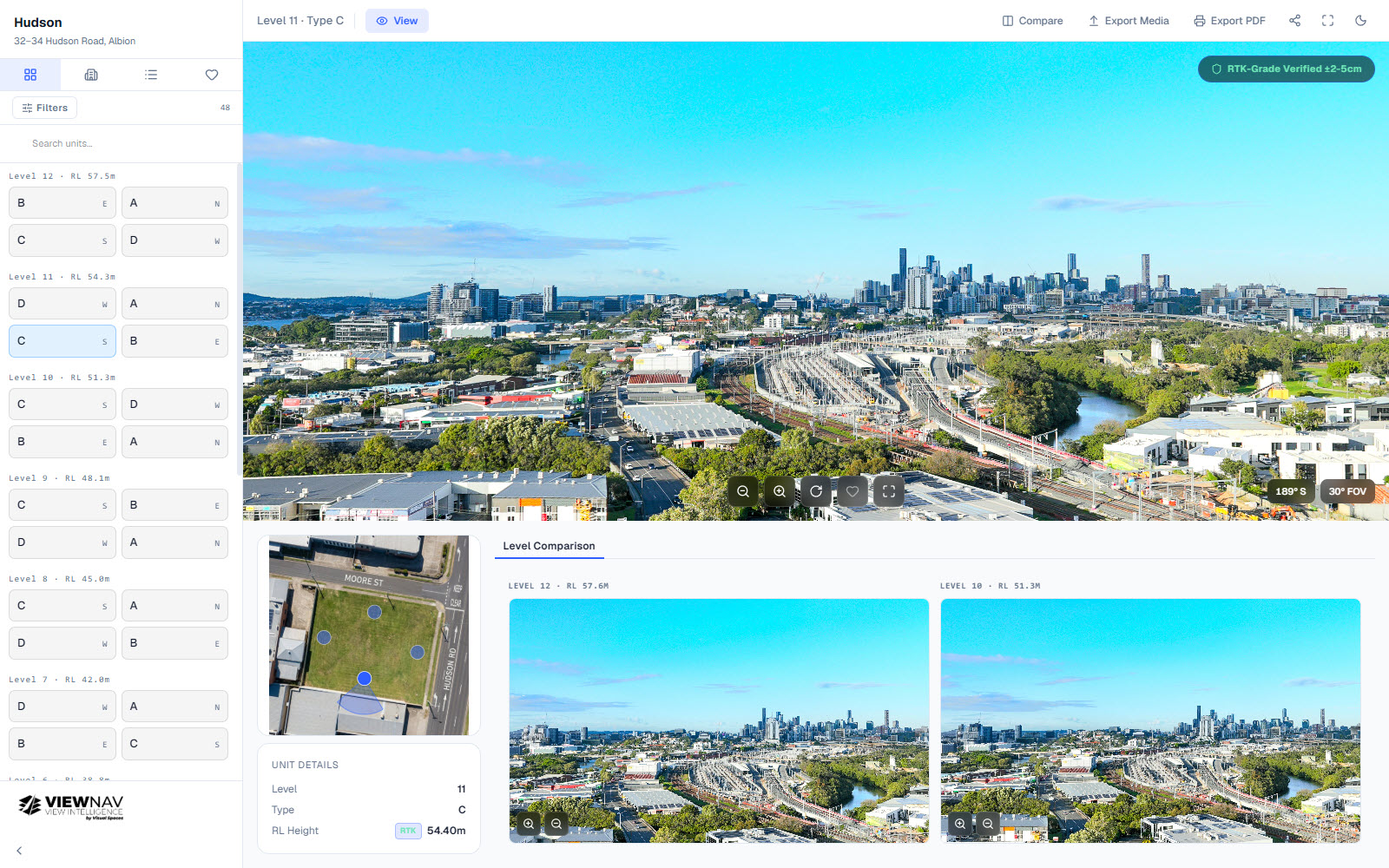Select Level 10 unit A
Image resolution: width=1389 pixels, height=868 pixels.
point(174,442)
